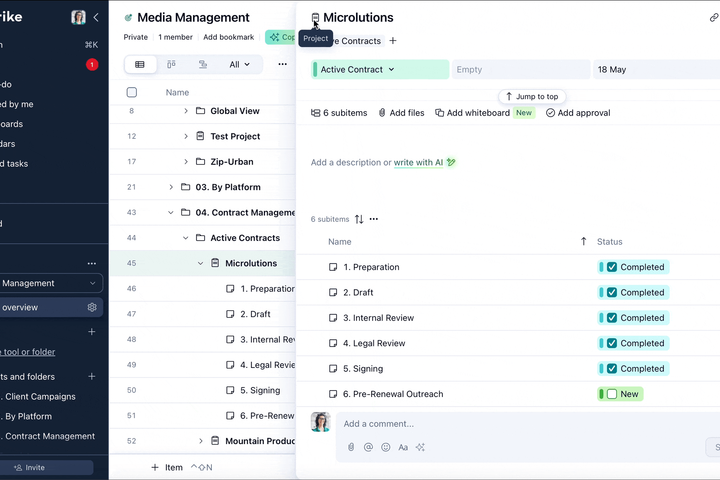
Task: Uncheck Completed status of 1. Preparation
Action: 612,267
